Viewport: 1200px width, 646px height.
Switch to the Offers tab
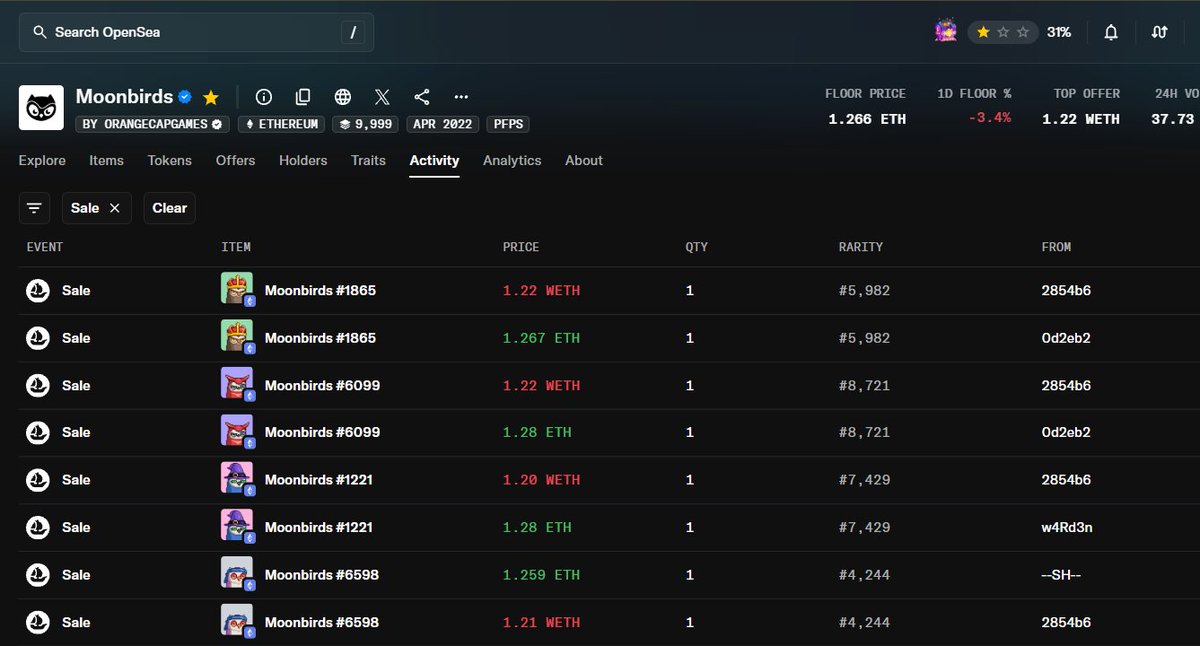(x=236, y=160)
